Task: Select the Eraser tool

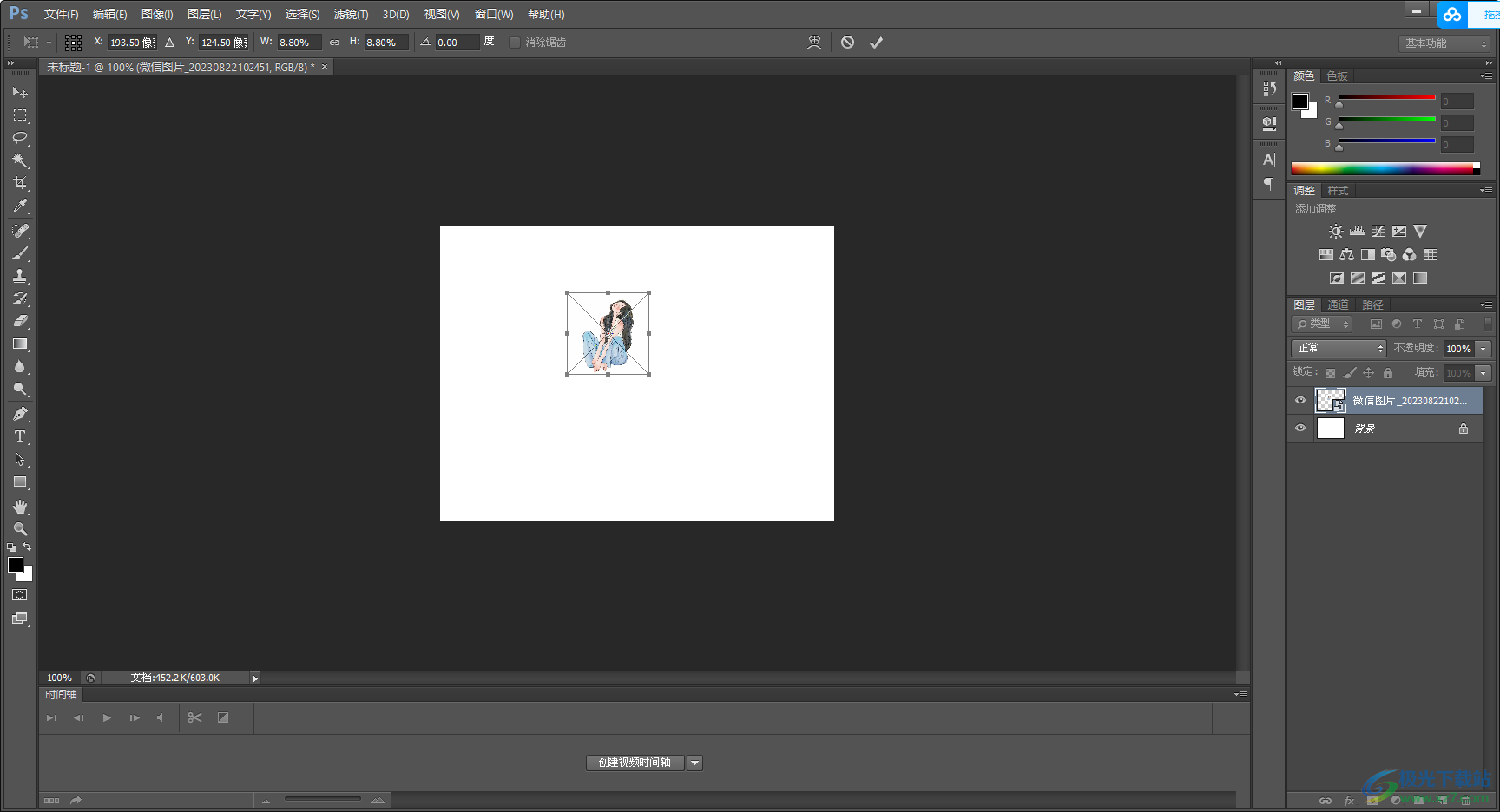Action: tap(20, 321)
